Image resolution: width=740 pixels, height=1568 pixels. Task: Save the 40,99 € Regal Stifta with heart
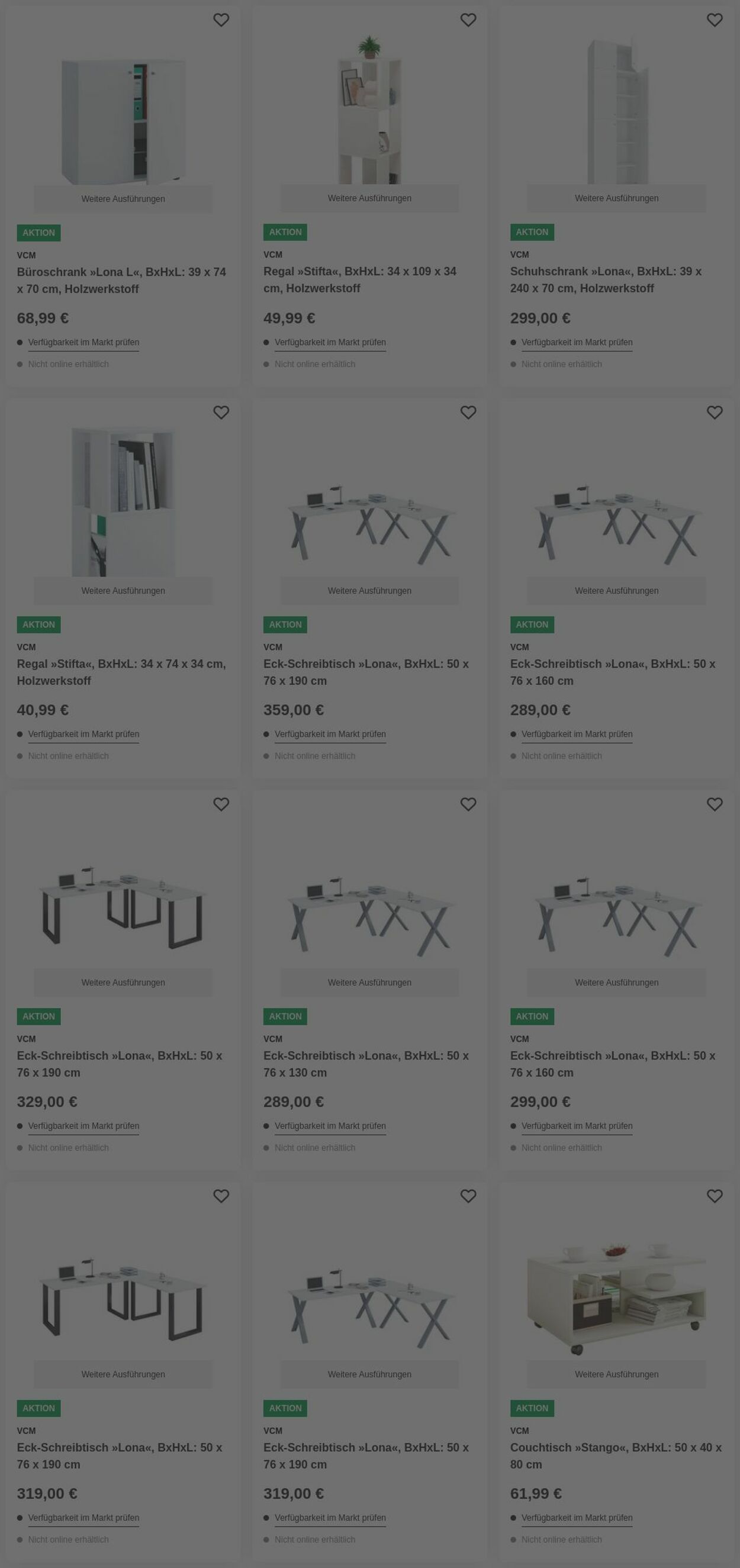click(x=221, y=413)
